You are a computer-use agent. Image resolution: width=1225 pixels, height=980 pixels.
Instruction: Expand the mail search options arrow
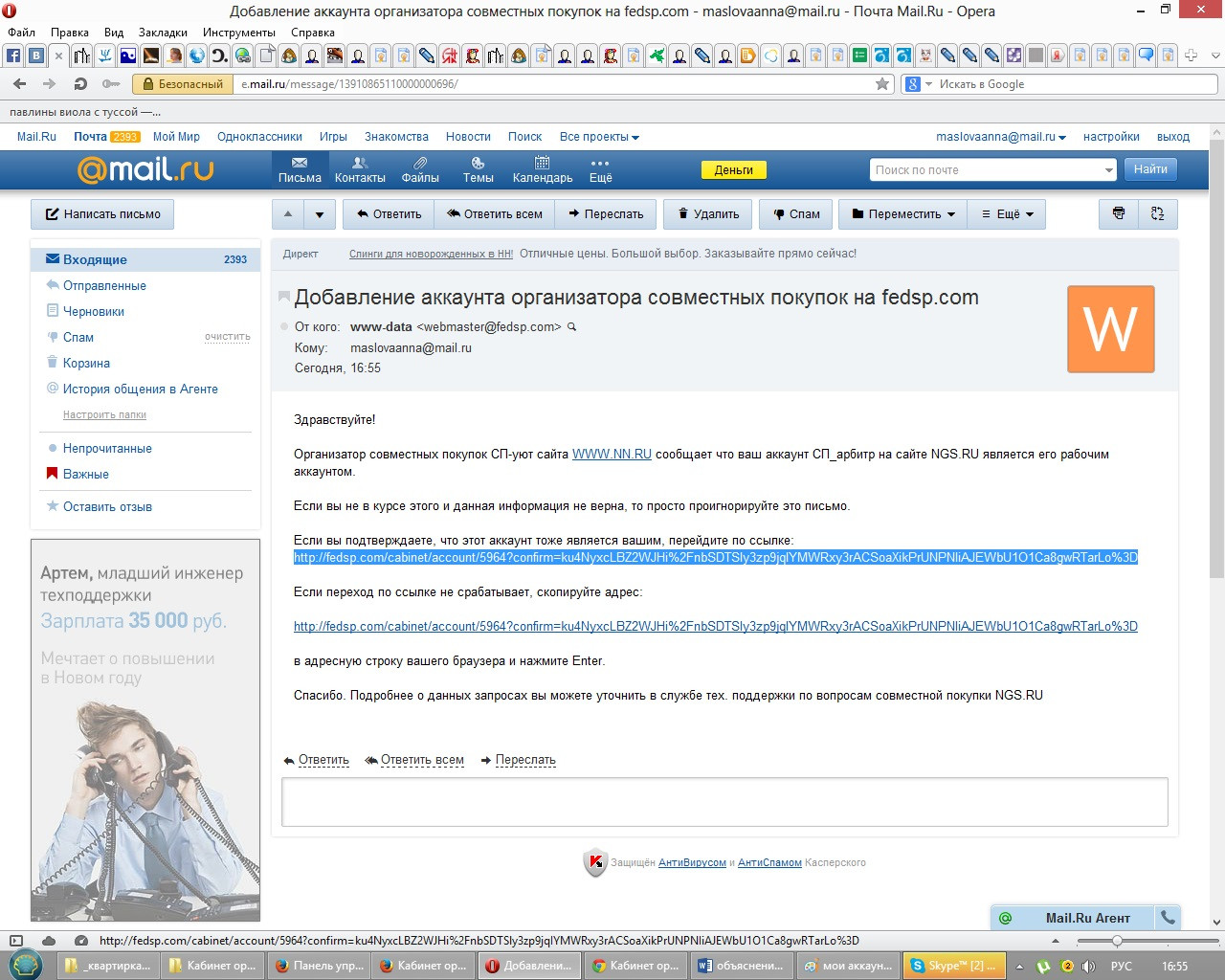point(1108,170)
